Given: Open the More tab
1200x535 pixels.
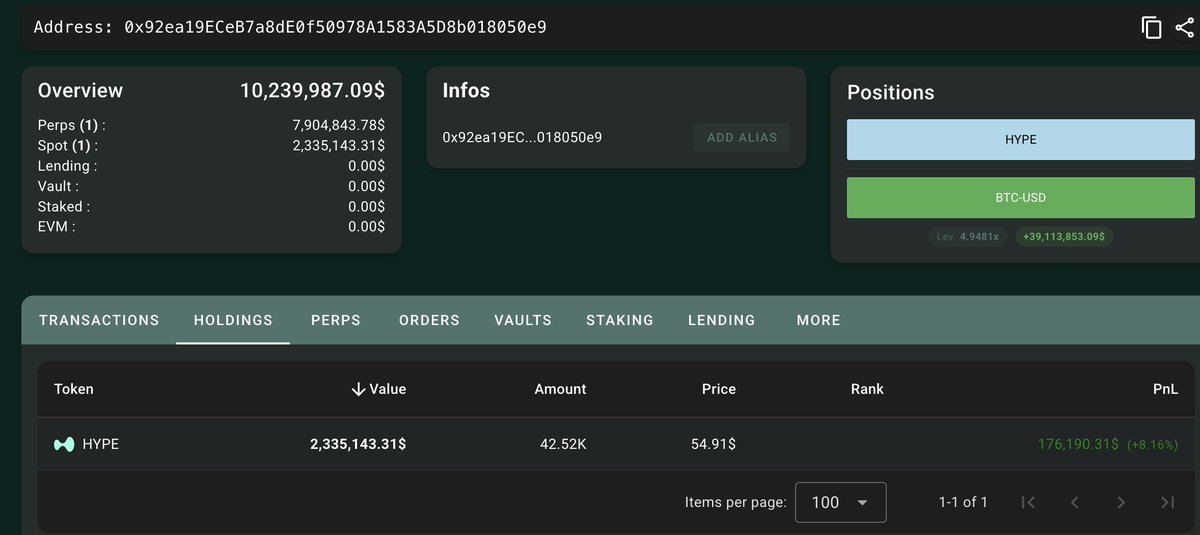Looking at the screenshot, I should click(819, 320).
